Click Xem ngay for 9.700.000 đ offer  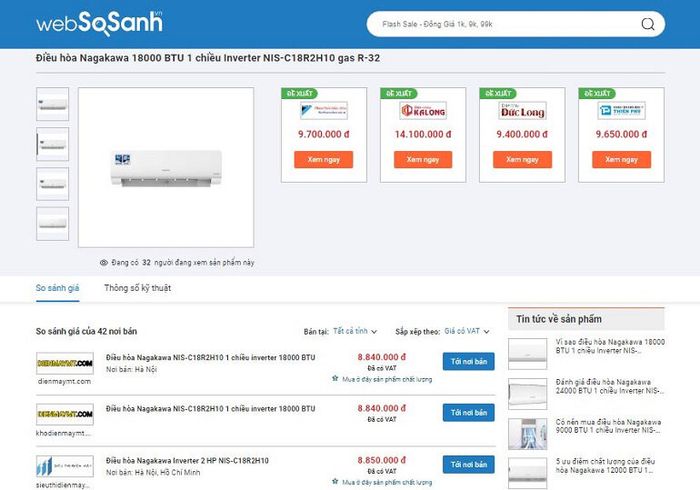[x=324, y=159]
